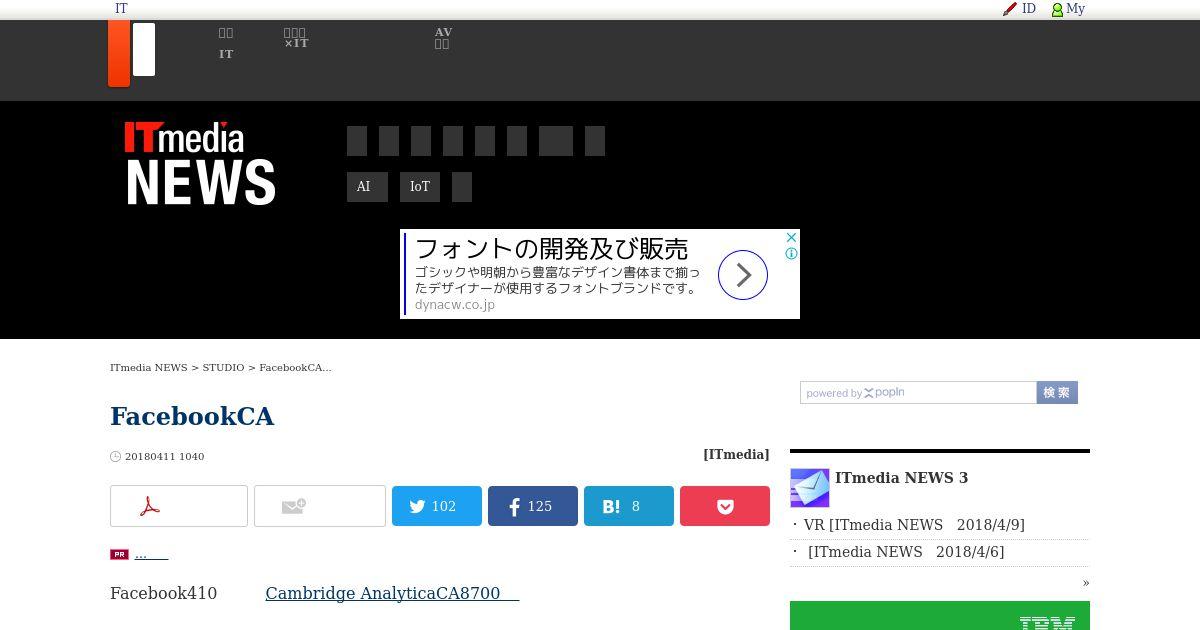The height and width of the screenshot is (630, 1200).
Task: Share on Facebook (125 shares)
Action: (533, 506)
